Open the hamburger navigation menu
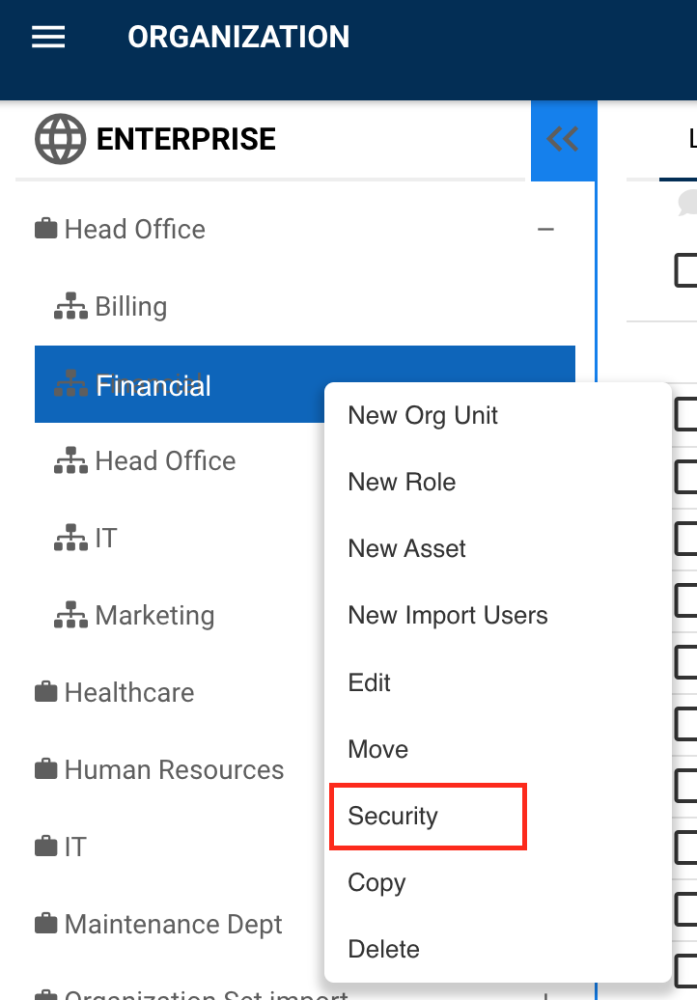The image size is (697, 1000). 48,37
